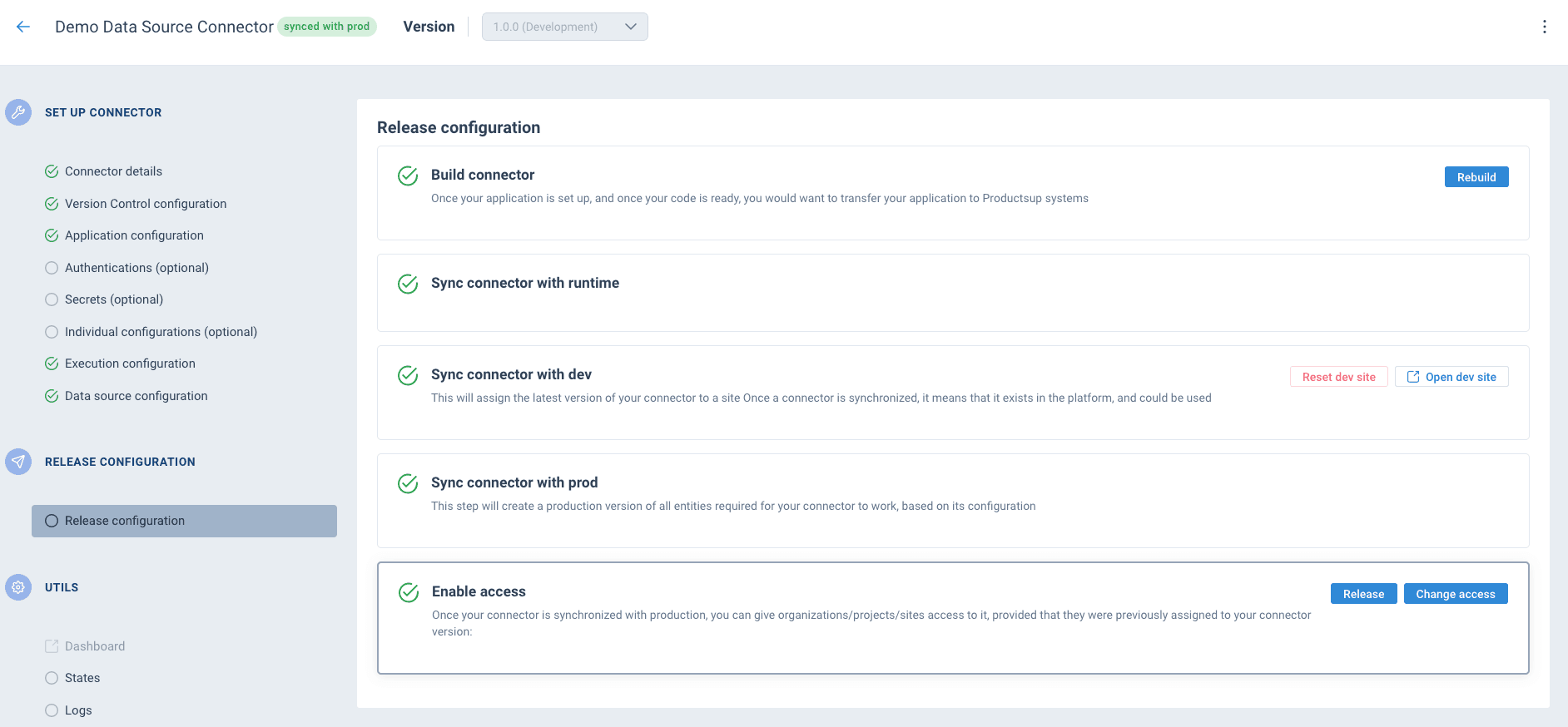Image resolution: width=1568 pixels, height=727 pixels.
Task: Click the wrench Set Up Connector icon
Action: pos(18,112)
